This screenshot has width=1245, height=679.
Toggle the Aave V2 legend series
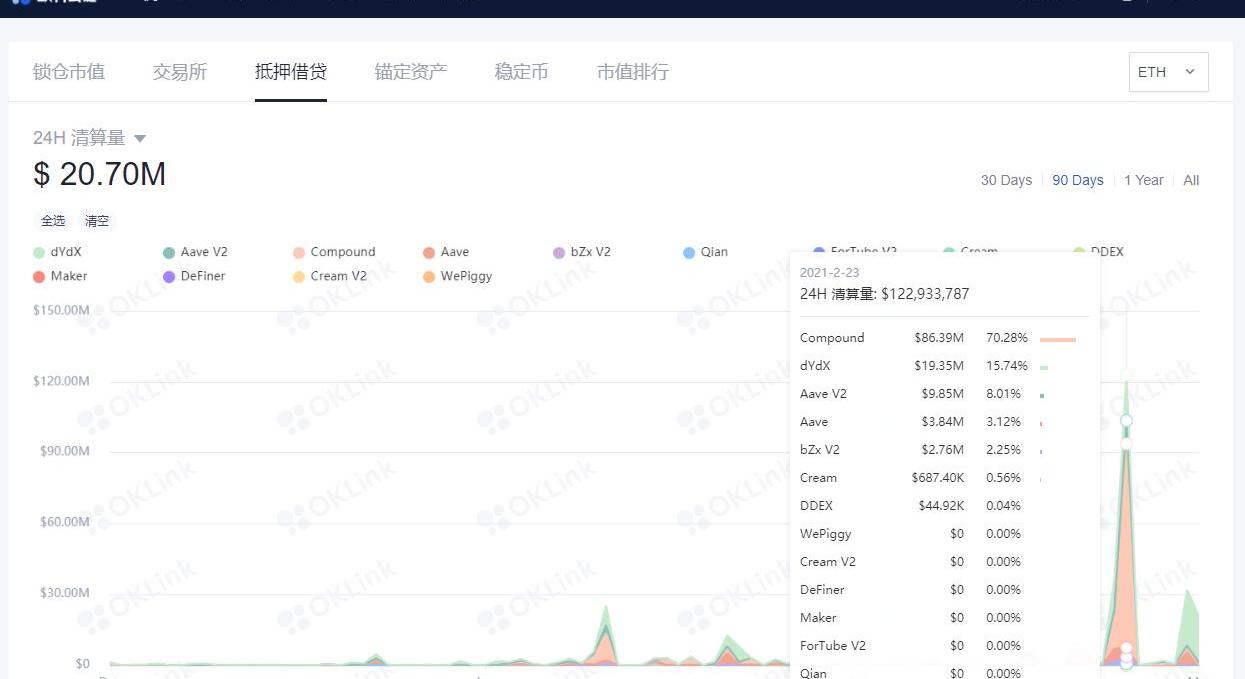[195, 252]
